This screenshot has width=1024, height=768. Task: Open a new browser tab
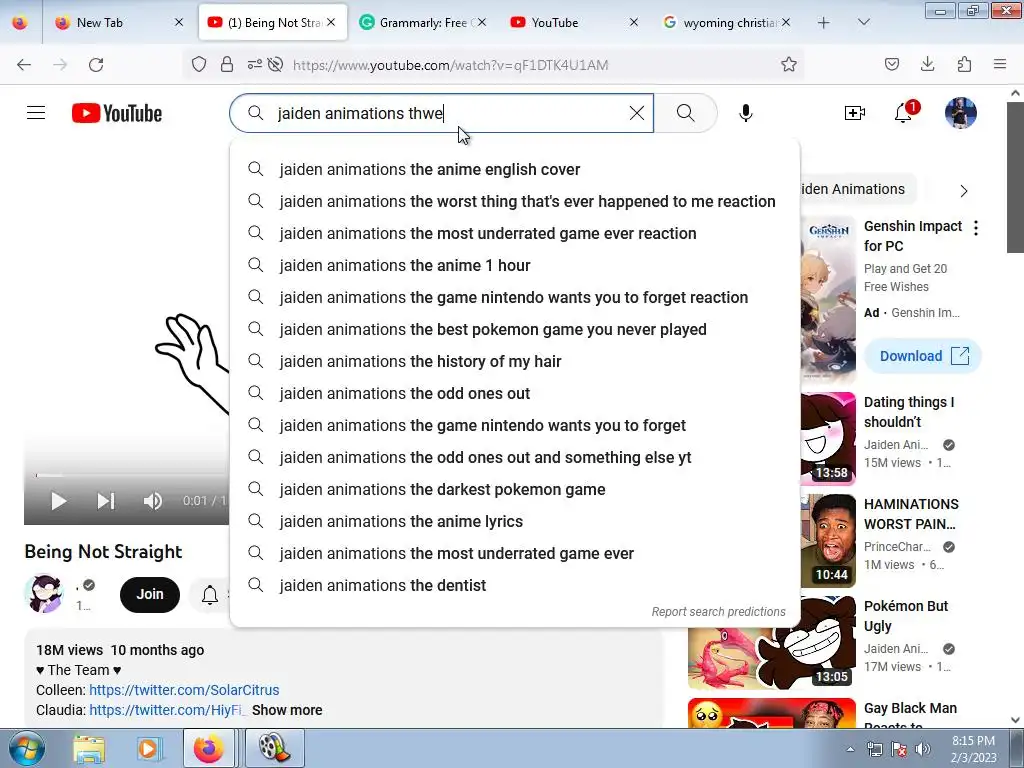pos(824,23)
